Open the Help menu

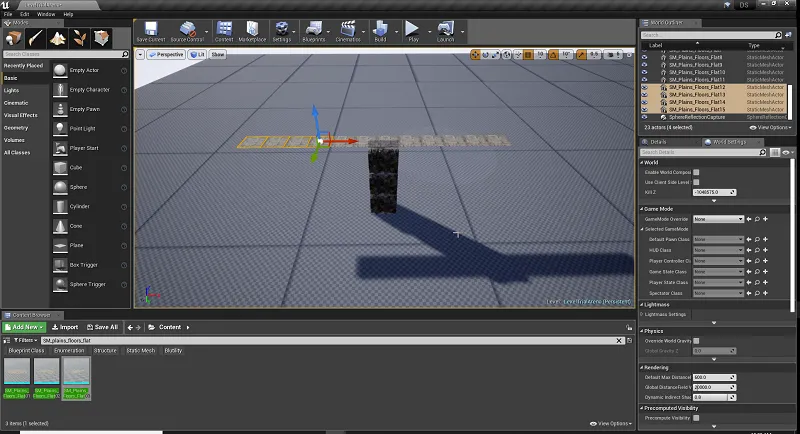coord(68,14)
